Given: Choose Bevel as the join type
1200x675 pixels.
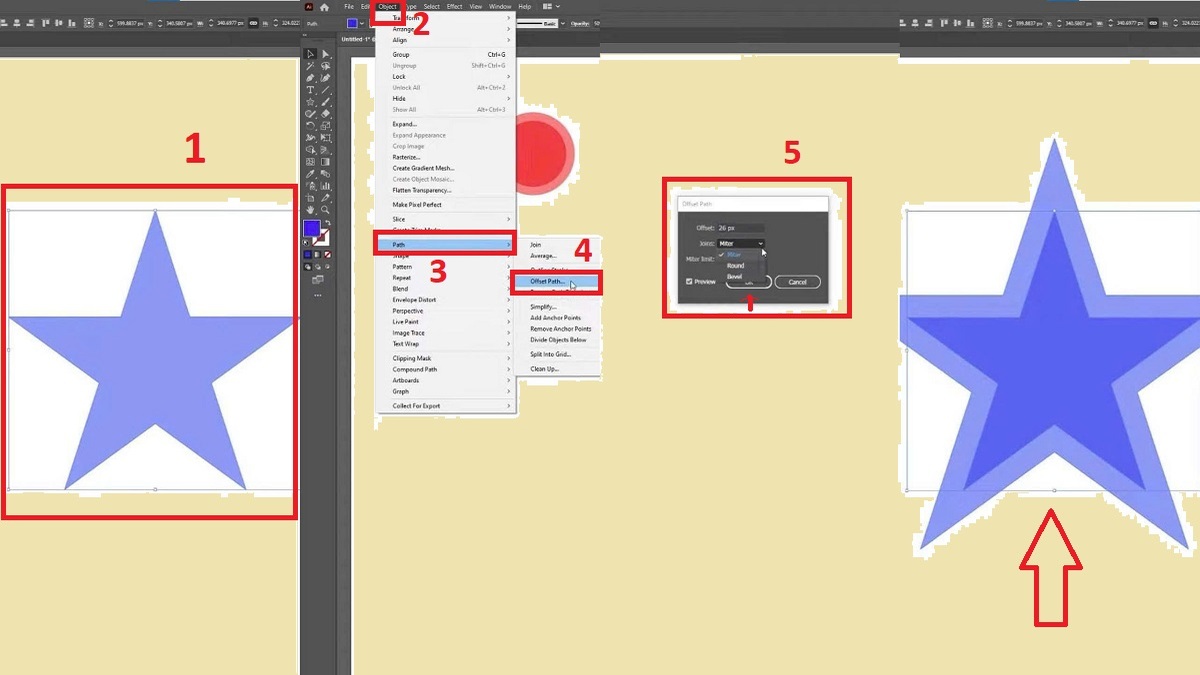Looking at the screenshot, I should pyautogui.click(x=734, y=276).
